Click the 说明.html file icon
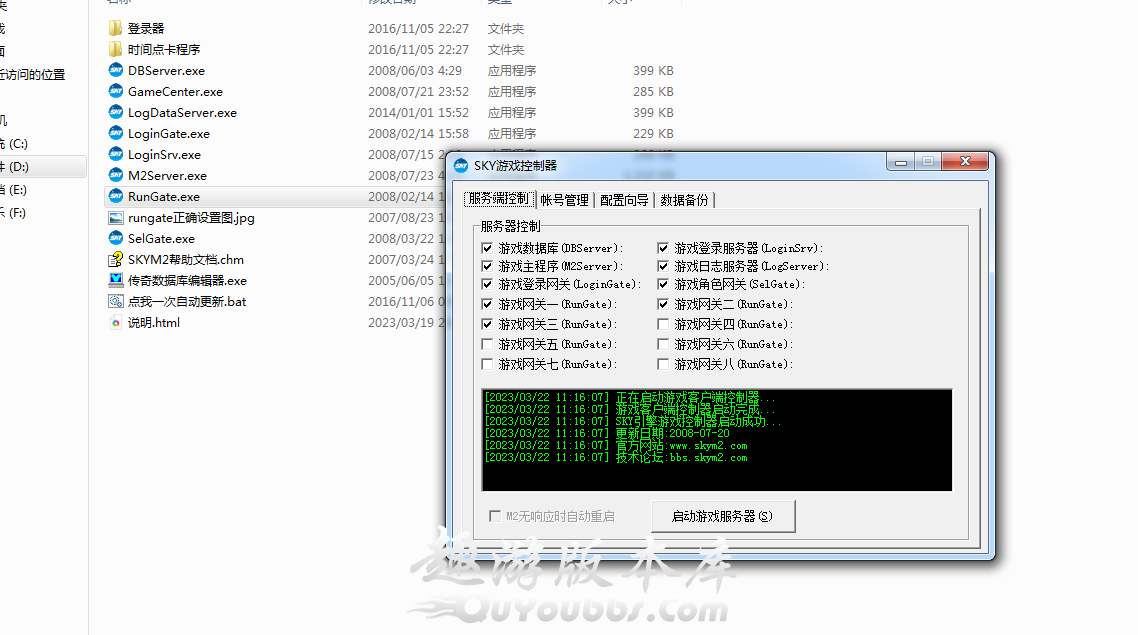This screenshot has height=635, width=1138. pyautogui.click(x=115, y=323)
